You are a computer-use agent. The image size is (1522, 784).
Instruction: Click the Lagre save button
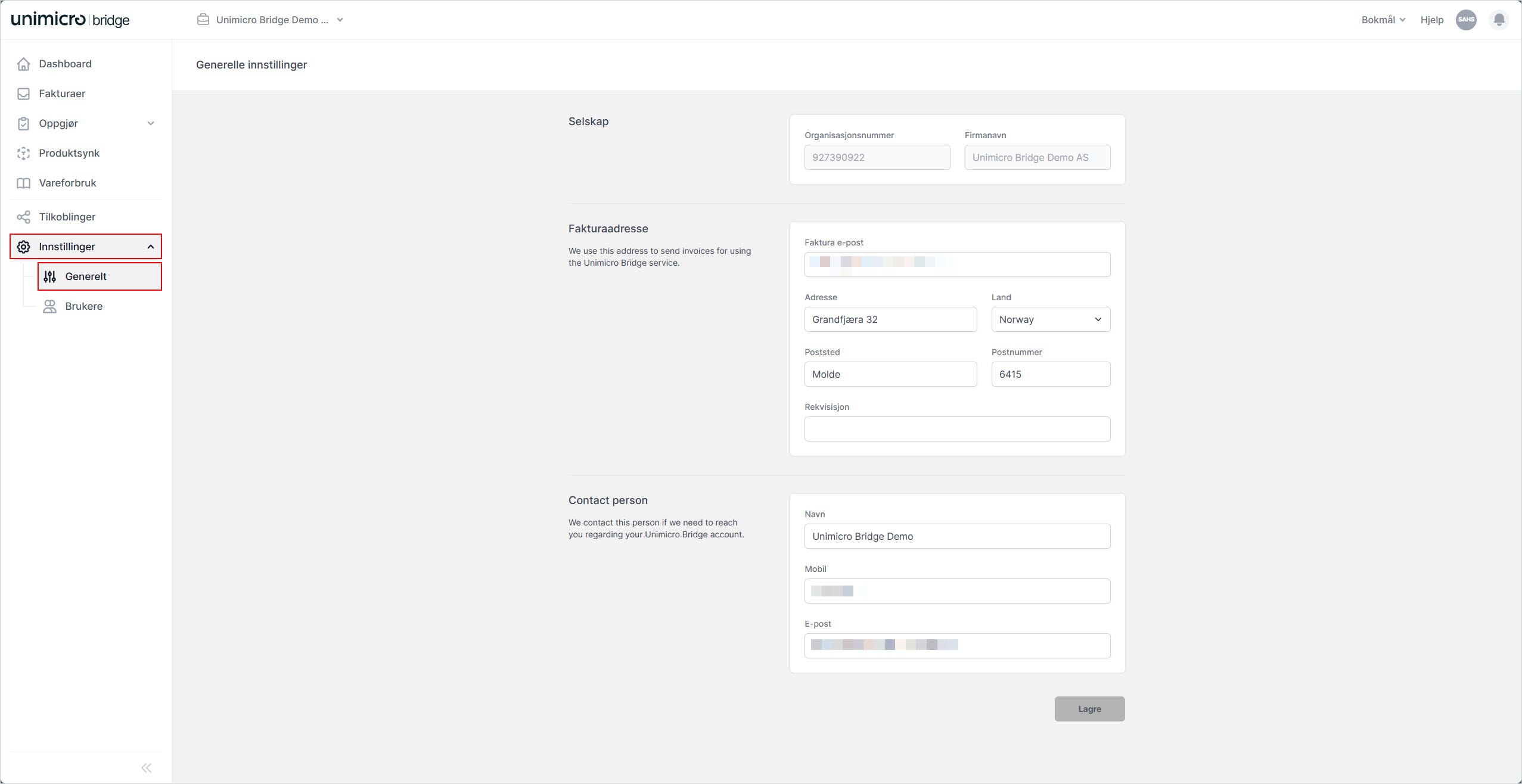[1089, 709]
